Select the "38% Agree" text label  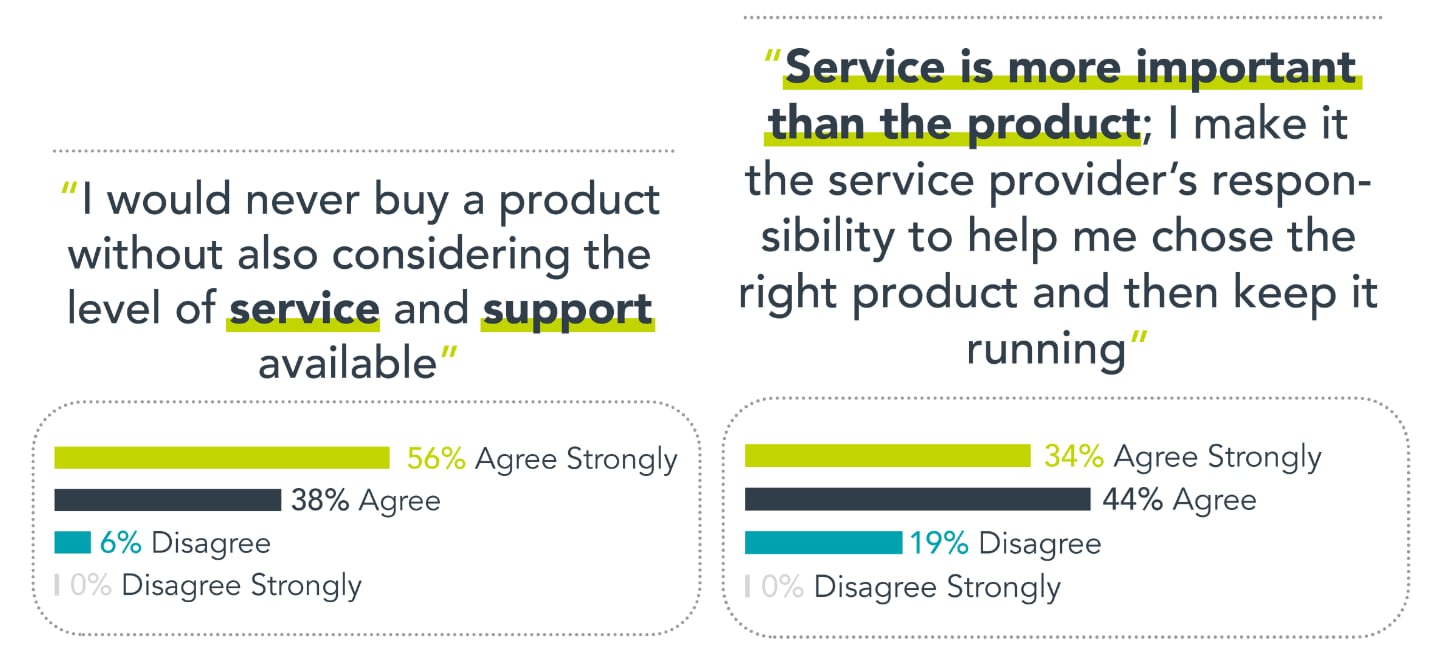pyautogui.click(x=365, y=500)
